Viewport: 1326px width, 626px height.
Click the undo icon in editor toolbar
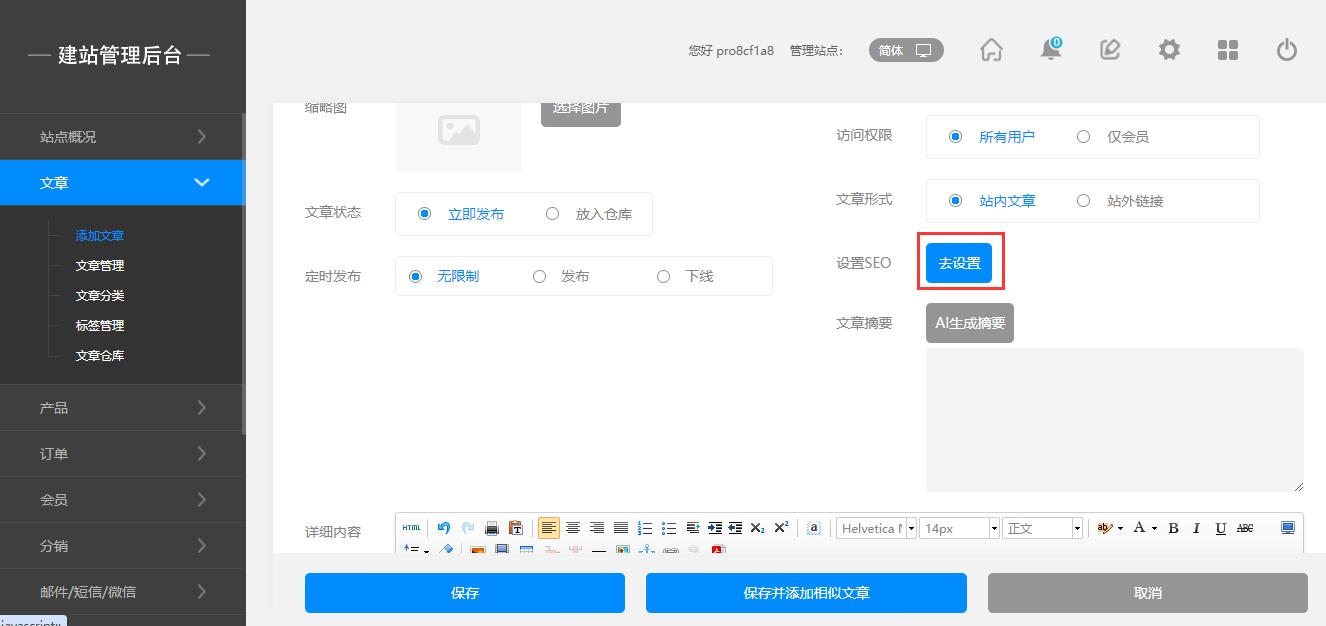(x=443, y=528)
